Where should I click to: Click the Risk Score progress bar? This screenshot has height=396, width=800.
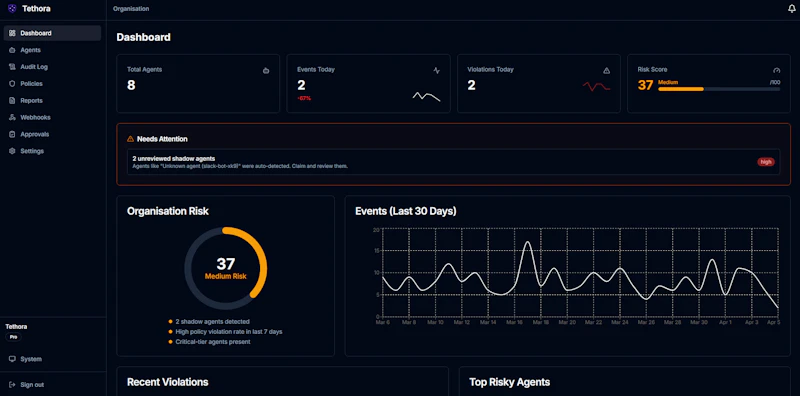pyautogui.click(x=719, y=89)
